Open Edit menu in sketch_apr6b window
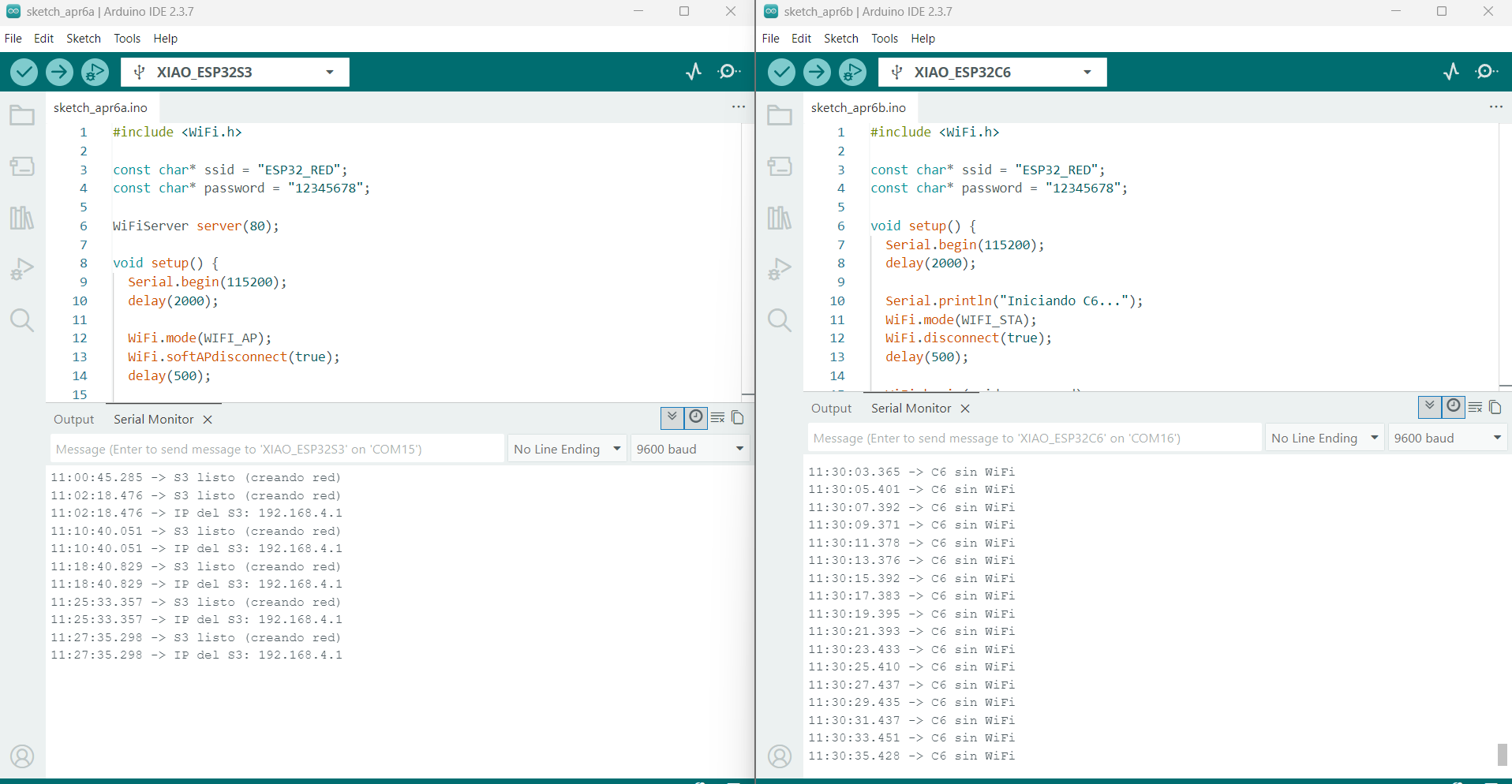 802,39
